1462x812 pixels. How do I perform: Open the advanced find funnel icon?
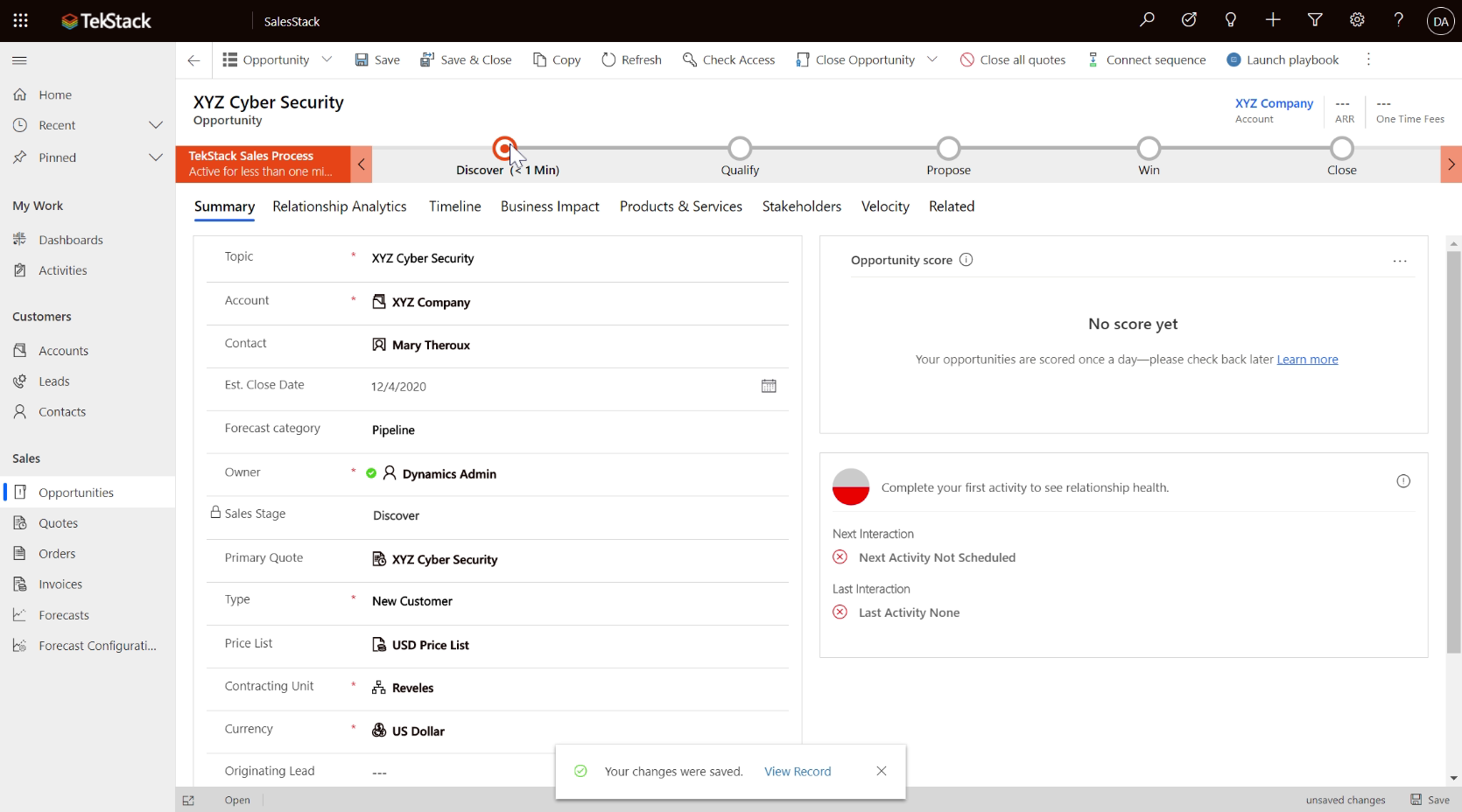pyautogui.click(x=1315, y=20)
